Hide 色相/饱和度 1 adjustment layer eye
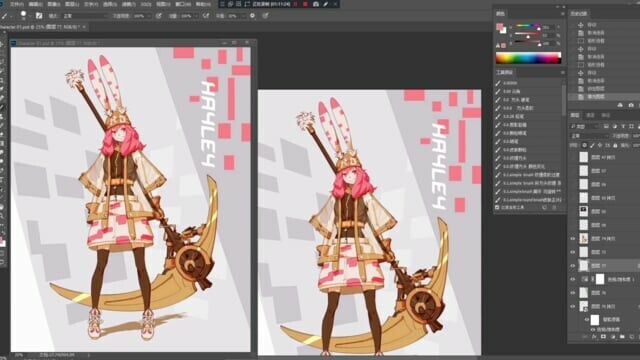 coord(573,279)
